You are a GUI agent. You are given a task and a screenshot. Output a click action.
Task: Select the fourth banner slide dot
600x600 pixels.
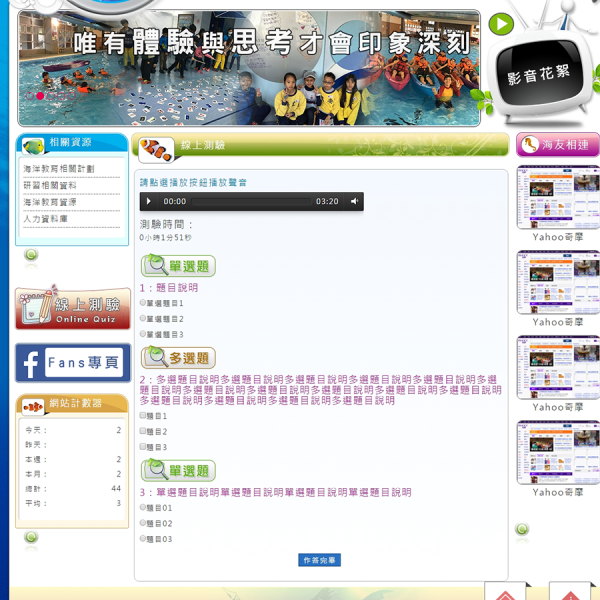coord(60,96)
